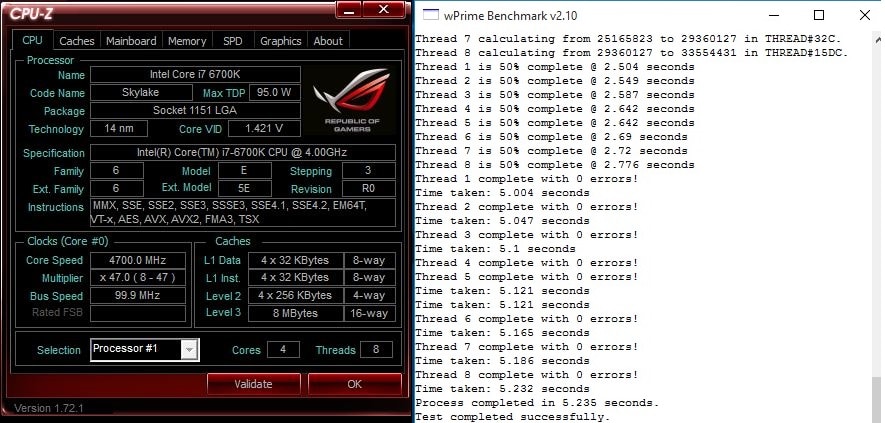This screenshot has width=885, height=423.
Task: Click the wPrime vertical scrollbar thumb
Action: 878,399
